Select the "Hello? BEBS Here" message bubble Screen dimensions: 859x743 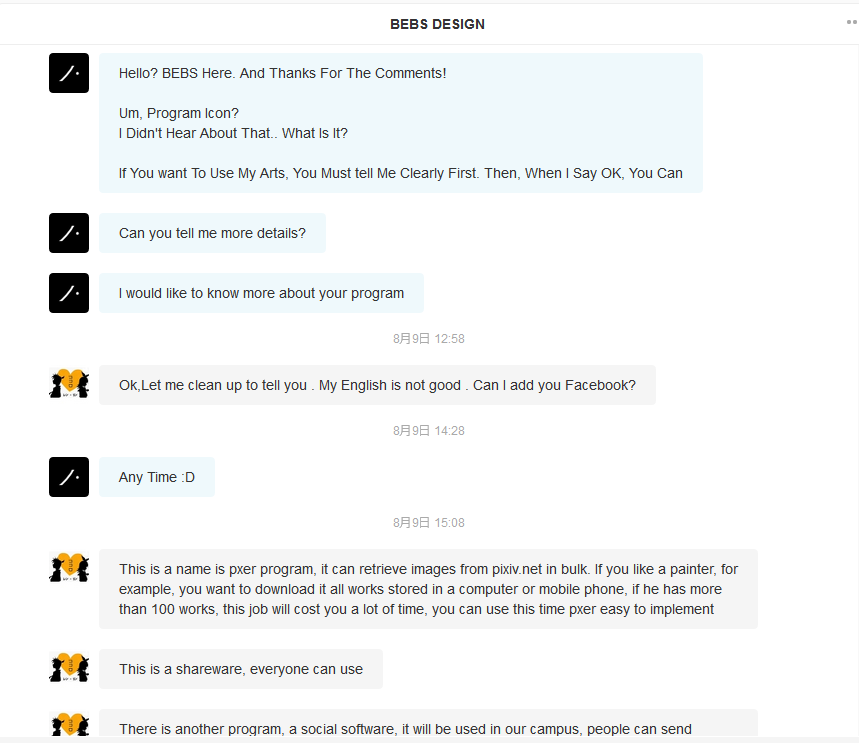click(400, 123)
